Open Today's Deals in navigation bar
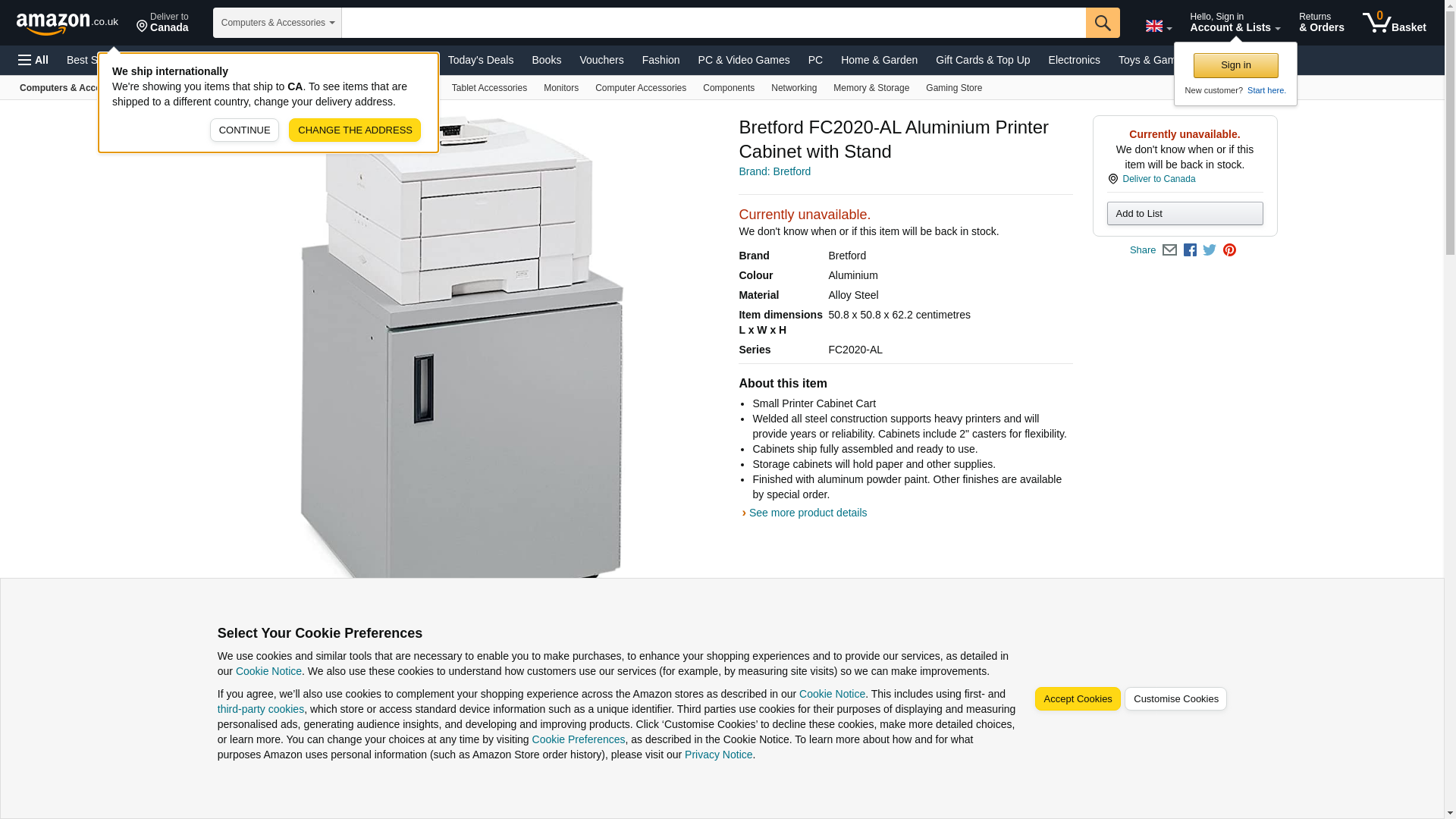1456x819 pixels. pos(481,60)
